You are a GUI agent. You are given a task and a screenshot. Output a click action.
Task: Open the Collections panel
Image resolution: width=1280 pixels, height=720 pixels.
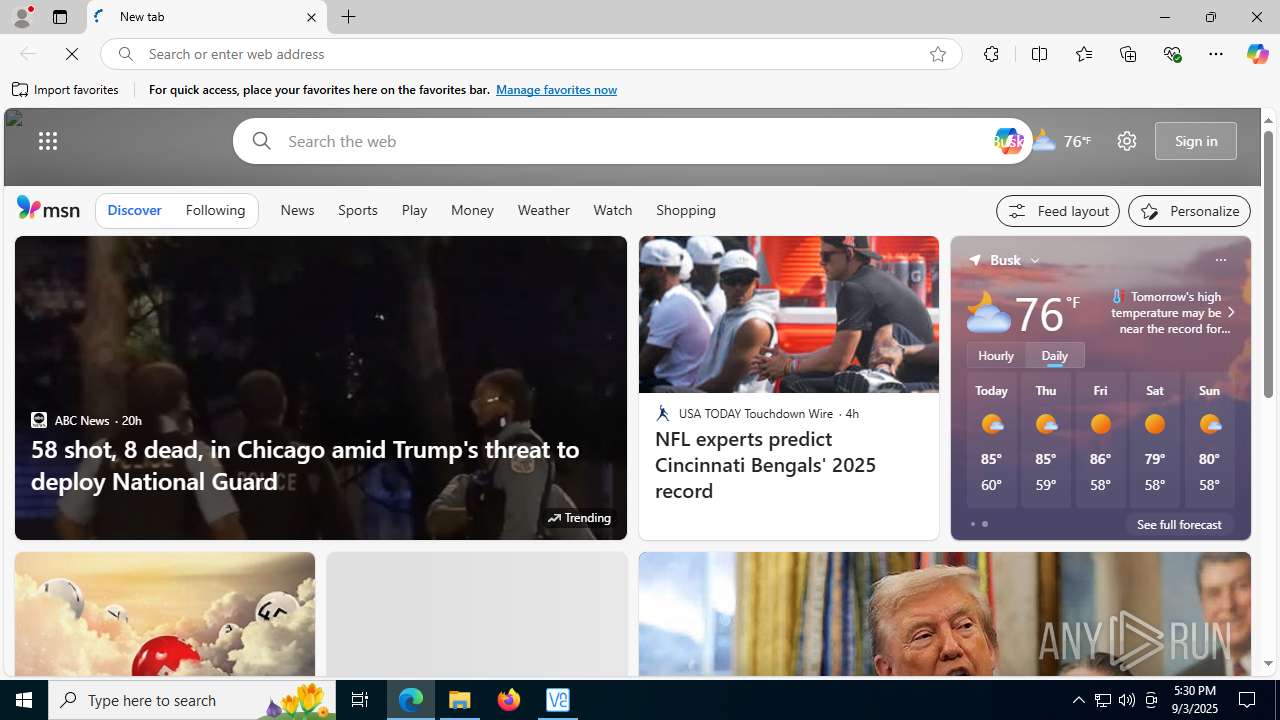tap(1128, 54)
